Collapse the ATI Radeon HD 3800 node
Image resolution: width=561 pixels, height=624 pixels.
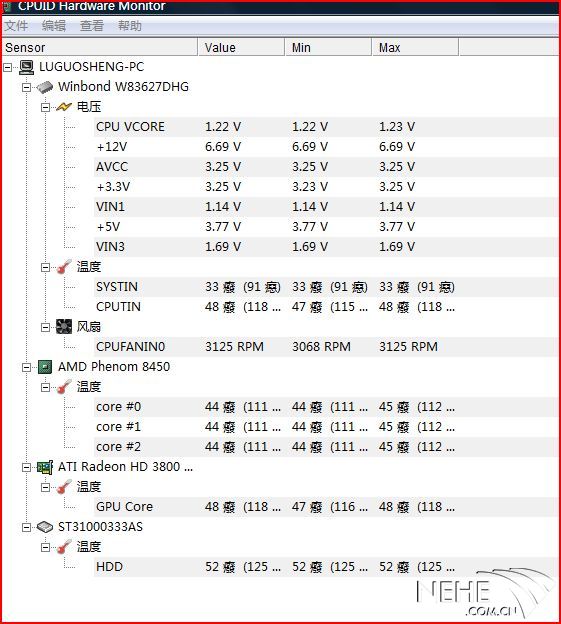pyautogui.click(x=27, y=467)
